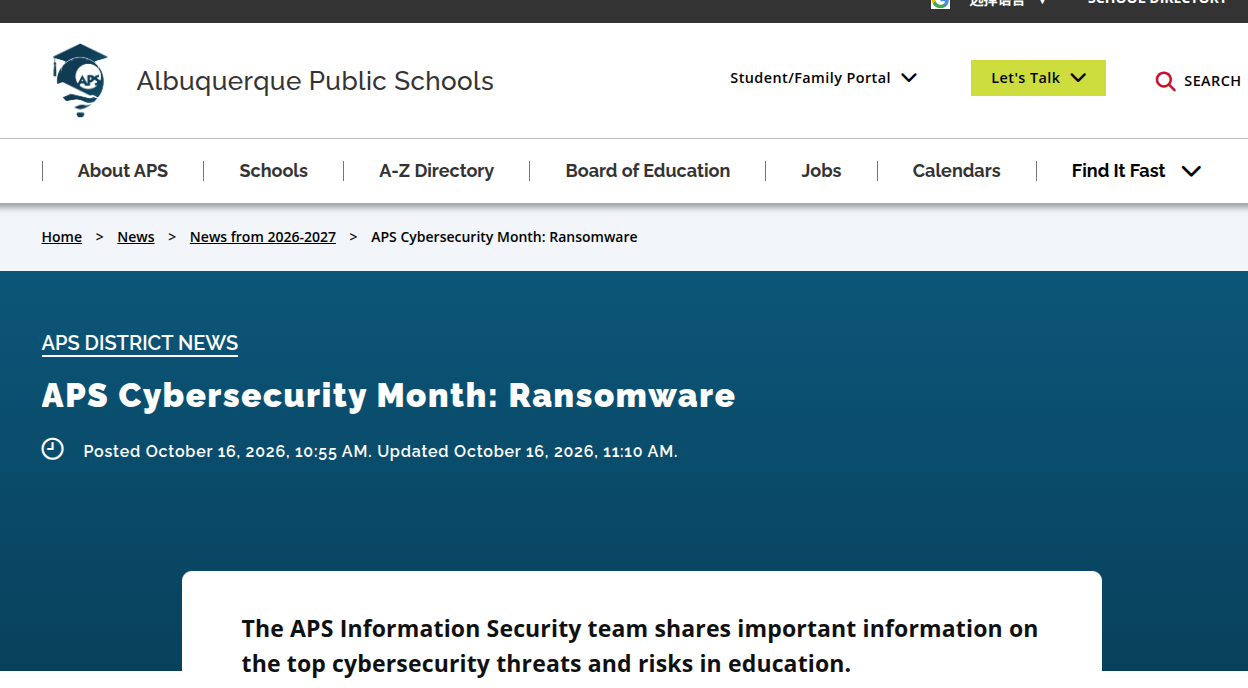Select A-Z Directory in the navigation bar
Image resolution: width=1248 pixels, height=688 pixels.
[436, 171]
